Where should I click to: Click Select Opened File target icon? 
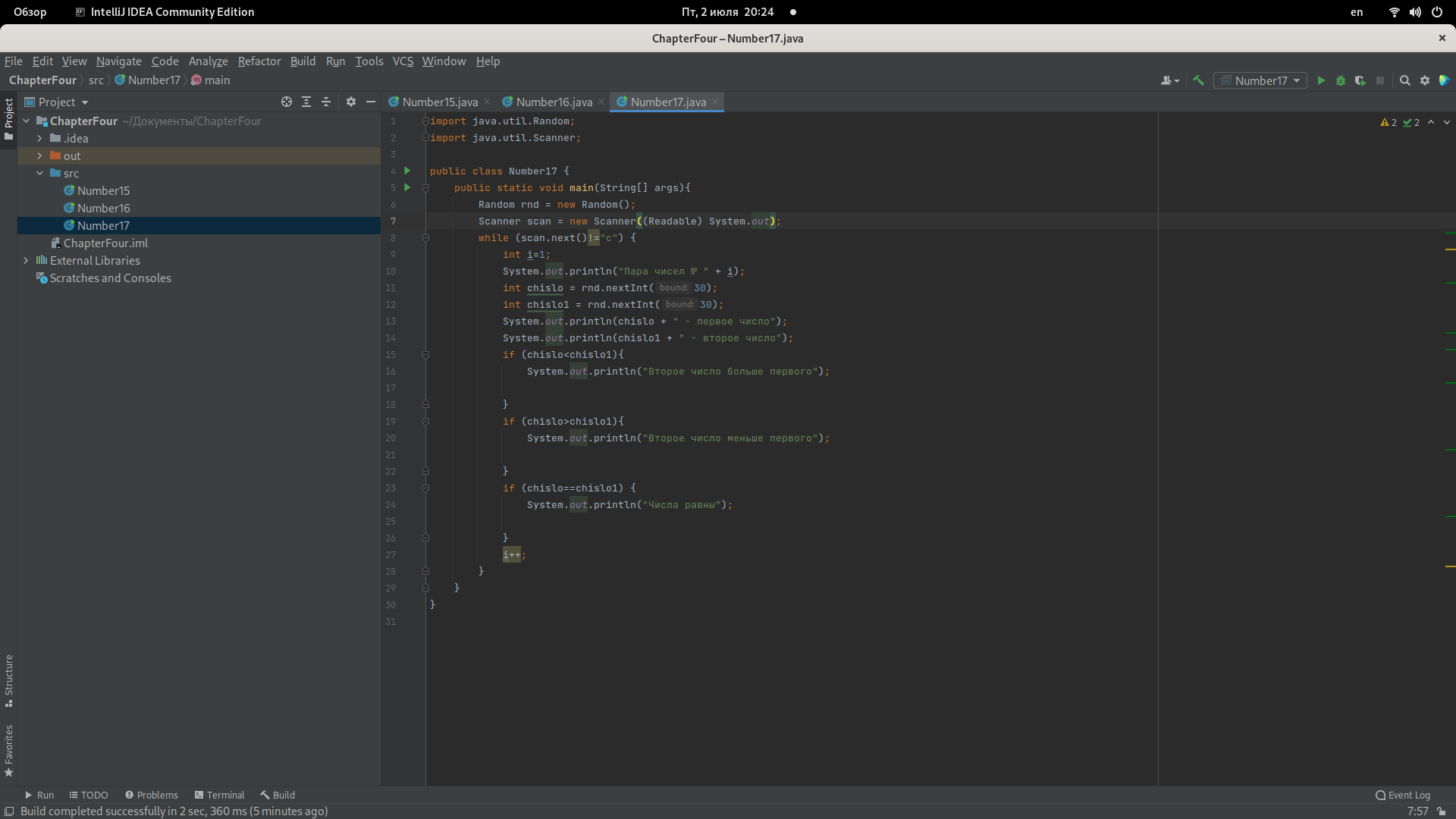[x=287, y=102]
